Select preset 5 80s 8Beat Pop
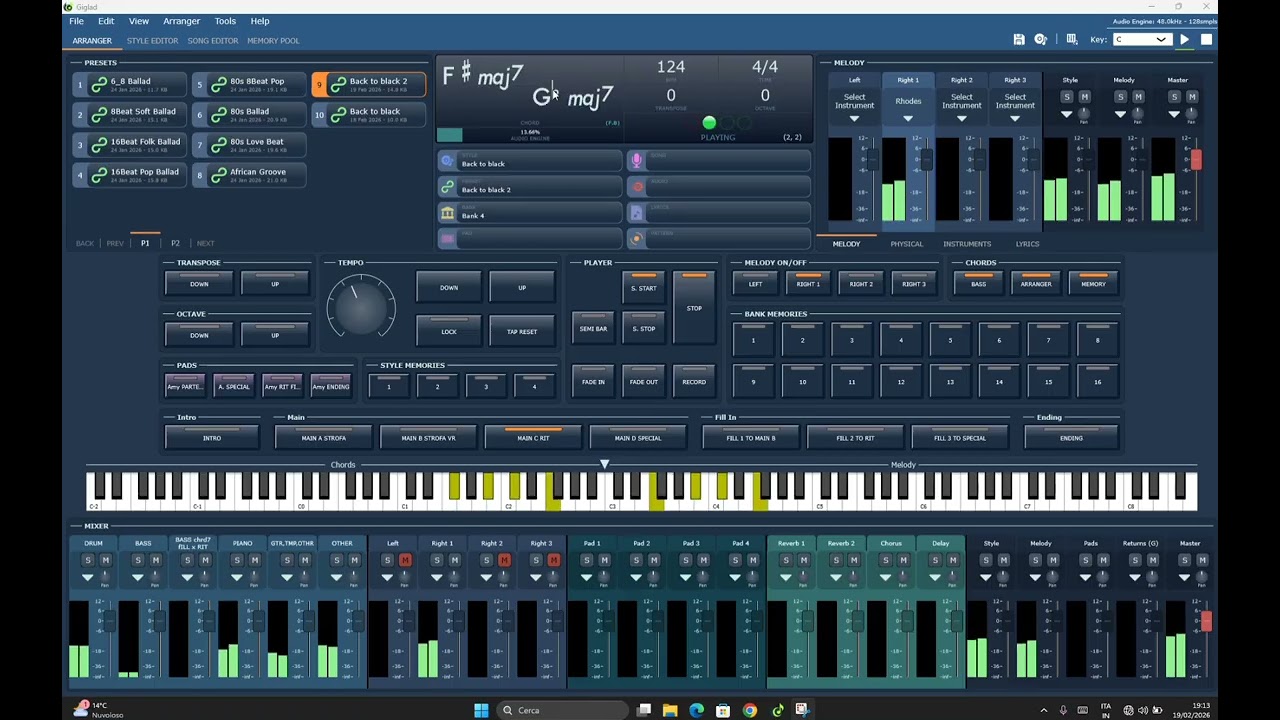 (x=249, y=85)
